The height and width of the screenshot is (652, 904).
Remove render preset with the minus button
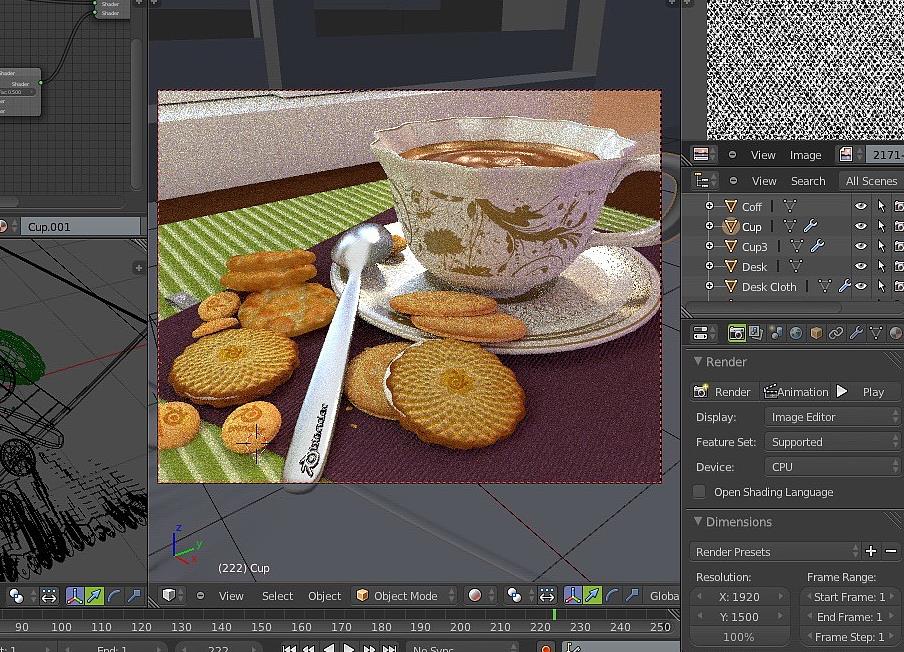[891, 552]
